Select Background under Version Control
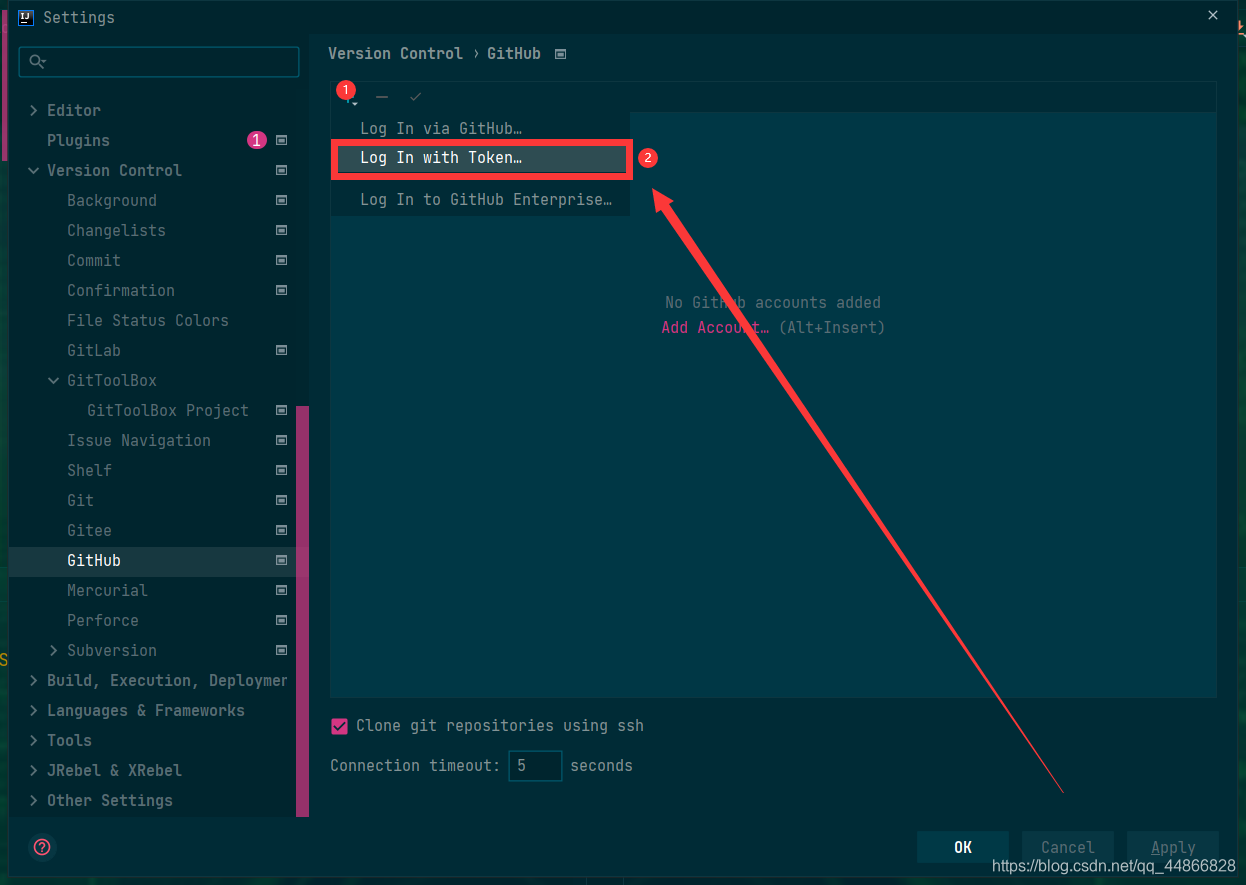Screen dimensions: 1246x885 point(112,200)
